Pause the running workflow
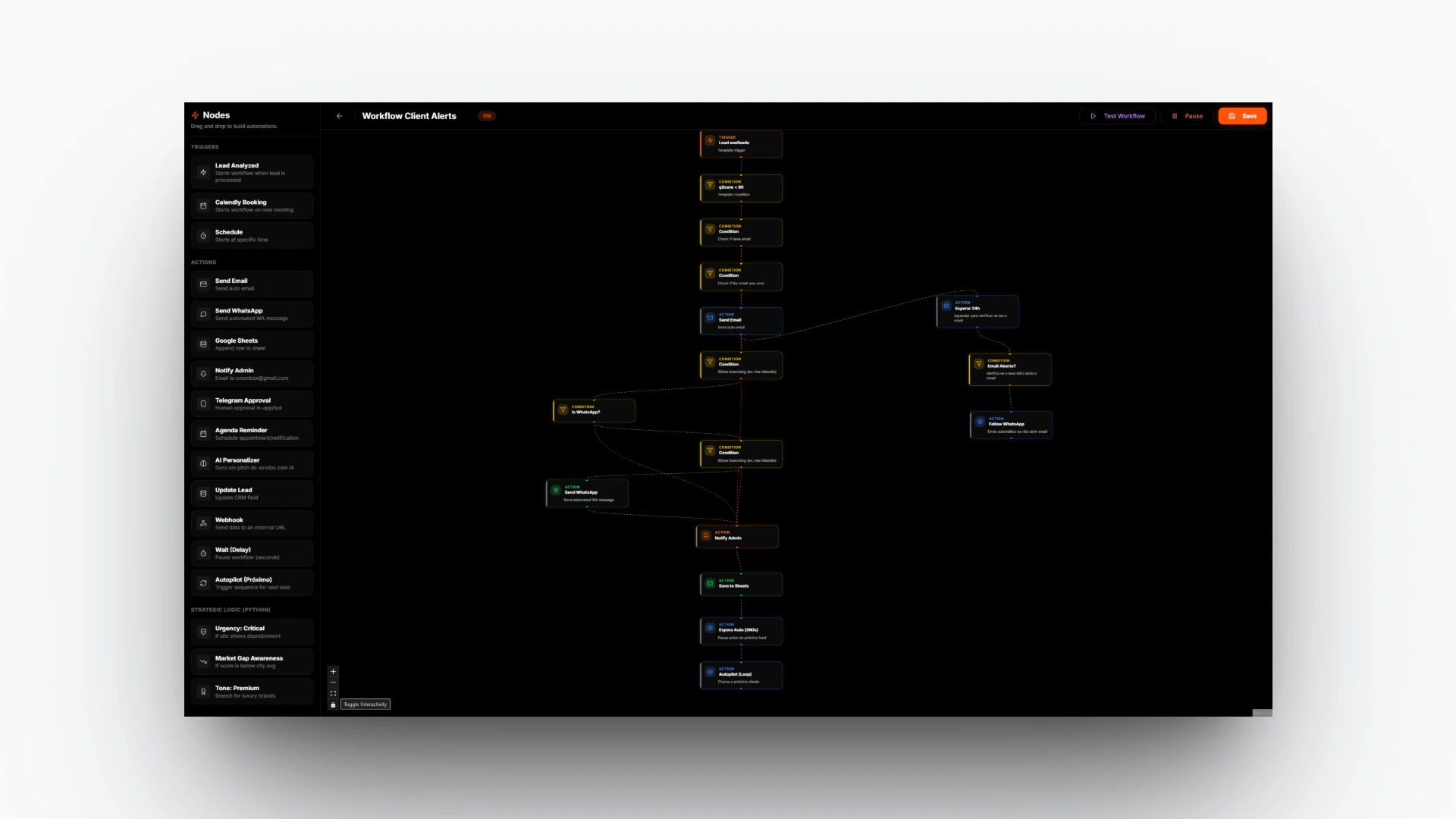The height and width of the screenshot is (819, 1456). pyautogui.click(x=1188, y=116)
